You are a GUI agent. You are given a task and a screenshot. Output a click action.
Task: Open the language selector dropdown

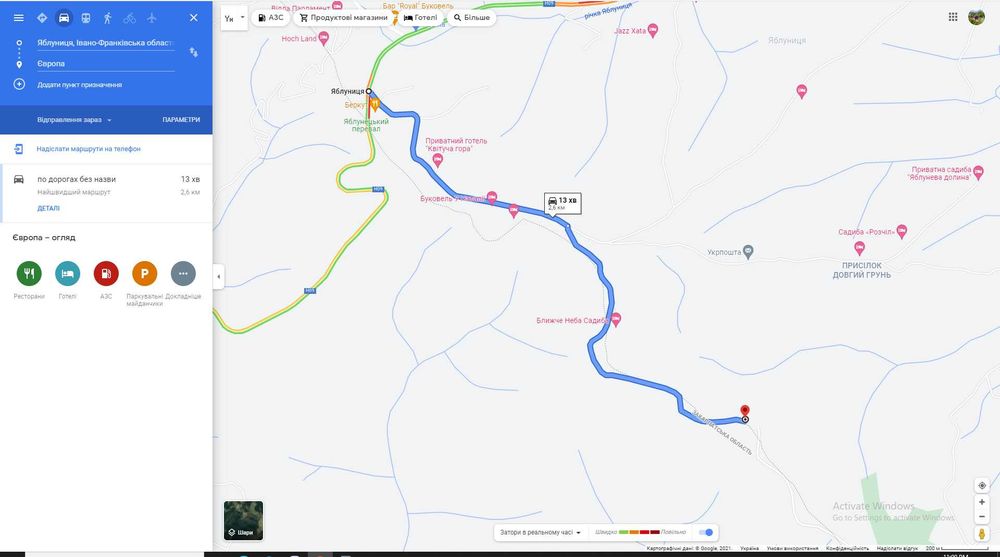coord(234,19)
